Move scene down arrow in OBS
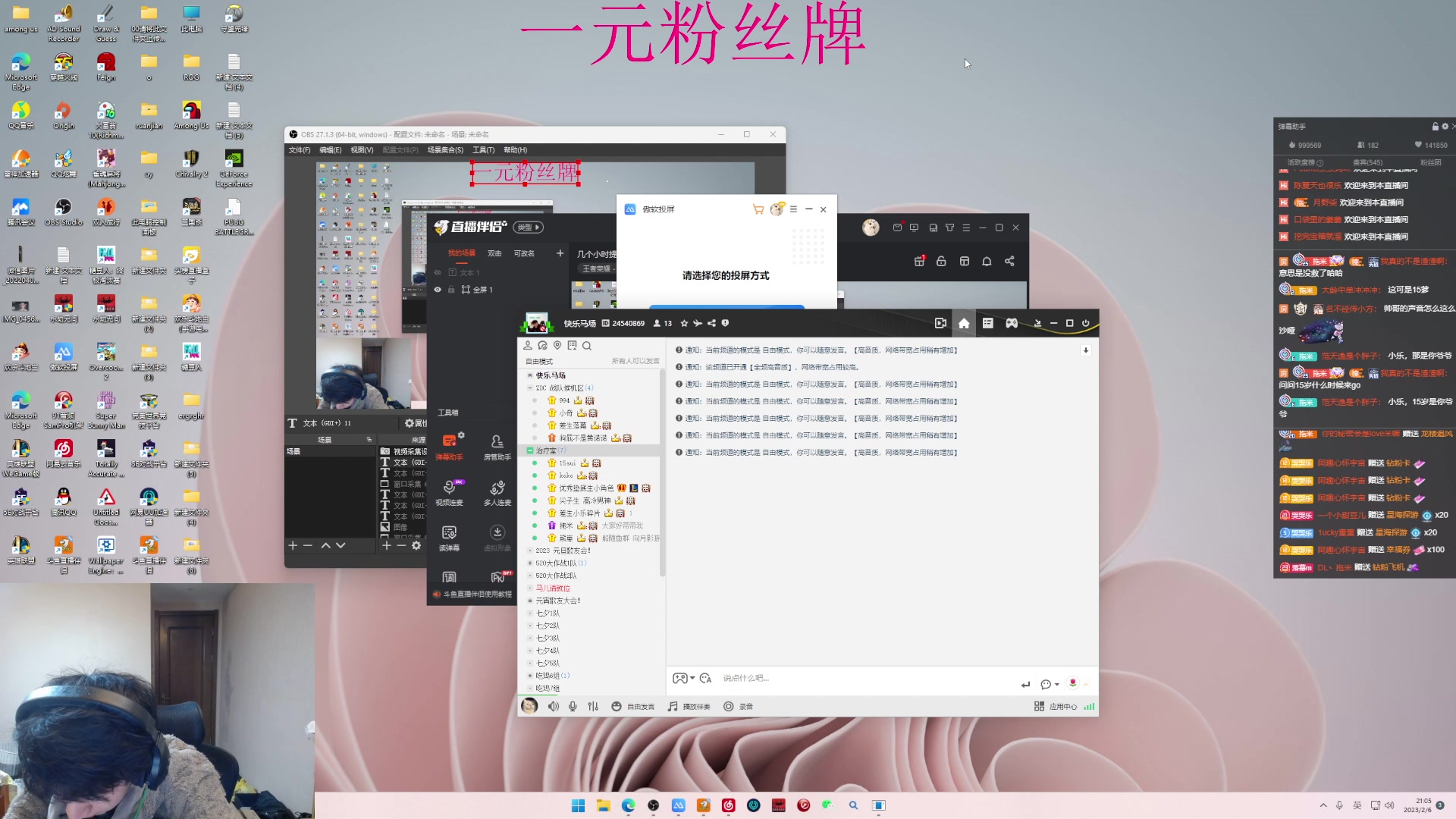The height and width of the screenshot is (819, 1456). 340,545
